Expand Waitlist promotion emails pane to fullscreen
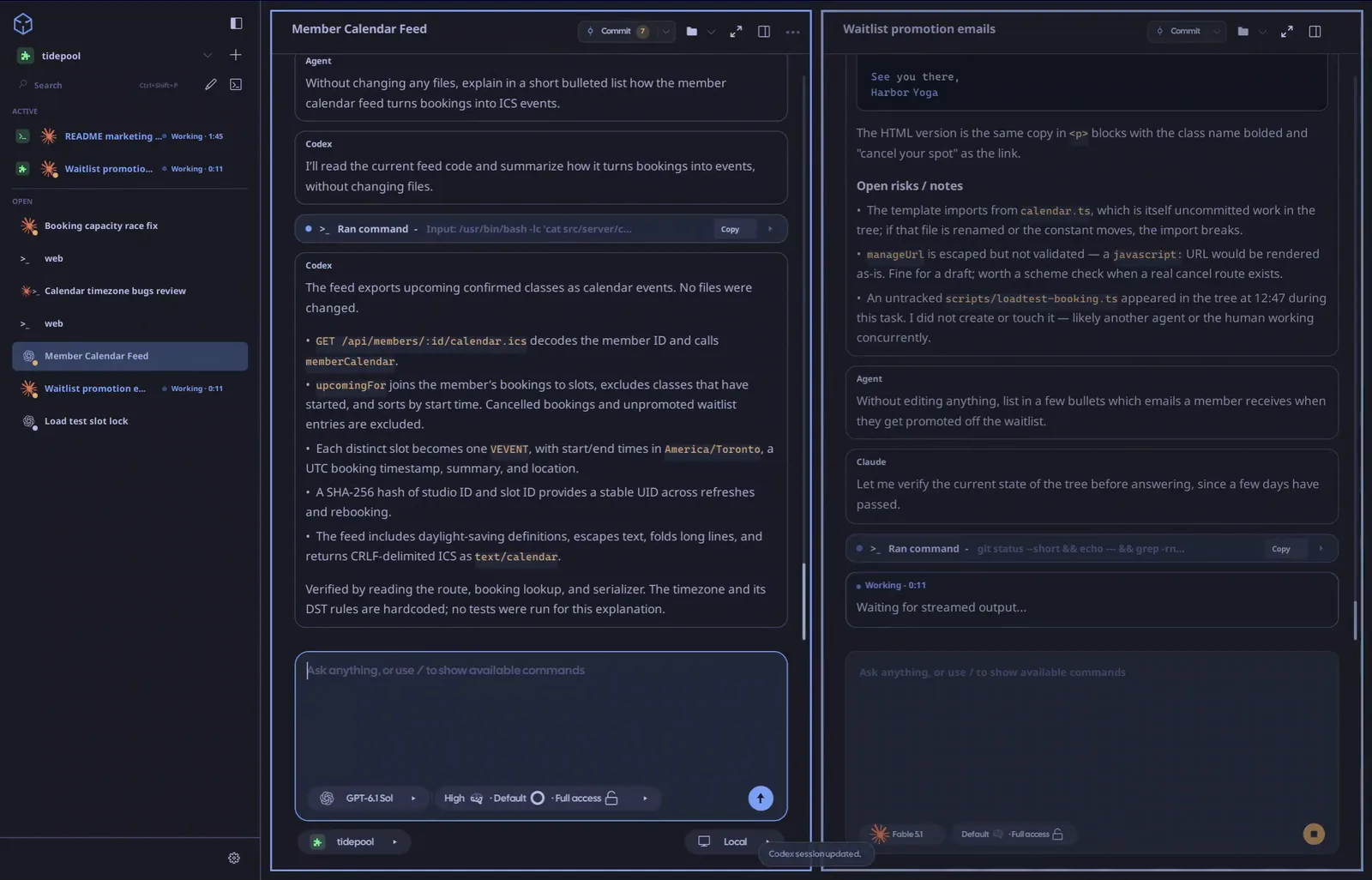The width and height of the screenshot is (1372, 880). click(x=1287, y=32)
